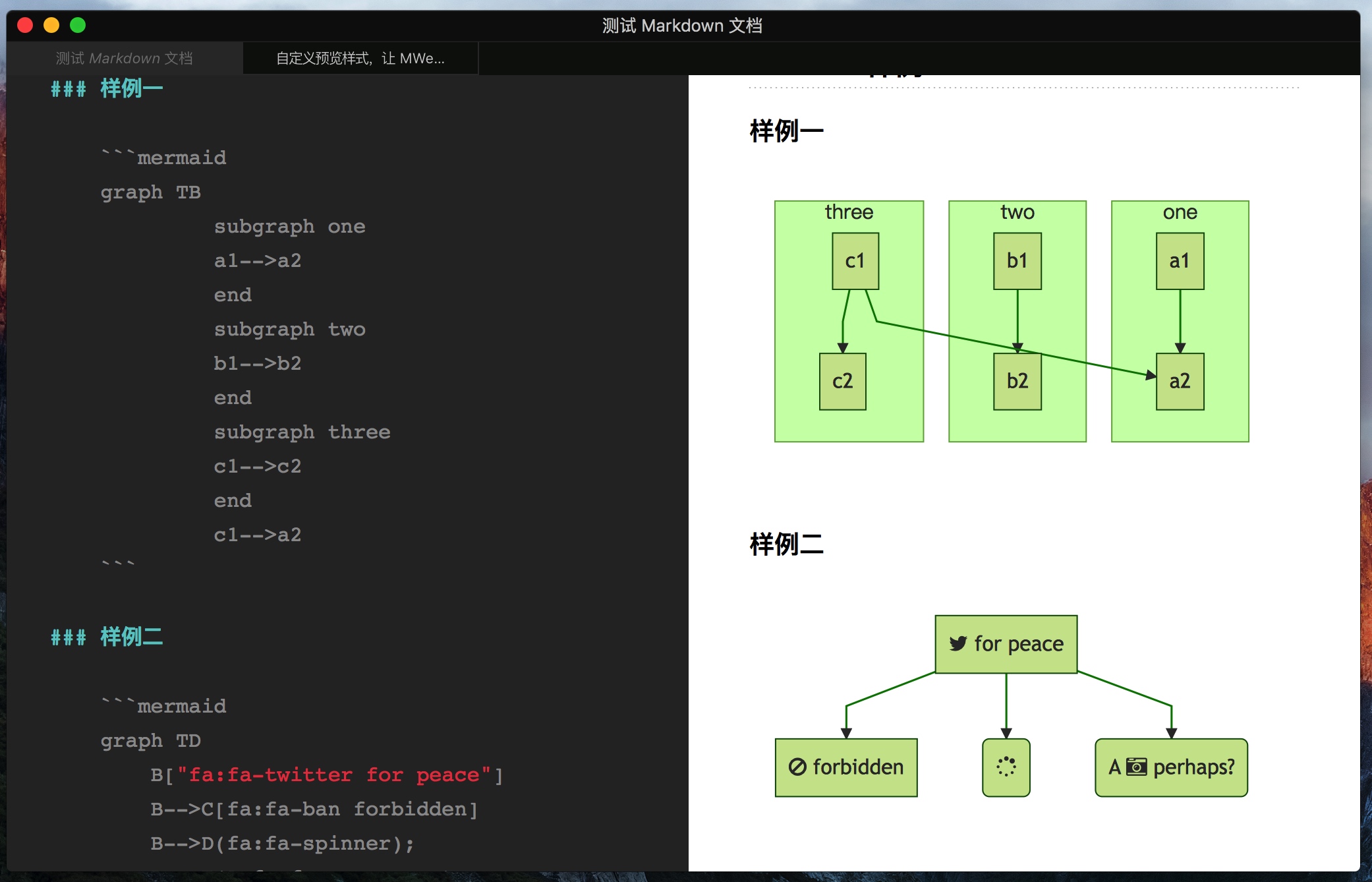Switch to the 测试 Markdown 文档 tab
The height and width of the screenshot is (882, 1372).
pos(124,59)
